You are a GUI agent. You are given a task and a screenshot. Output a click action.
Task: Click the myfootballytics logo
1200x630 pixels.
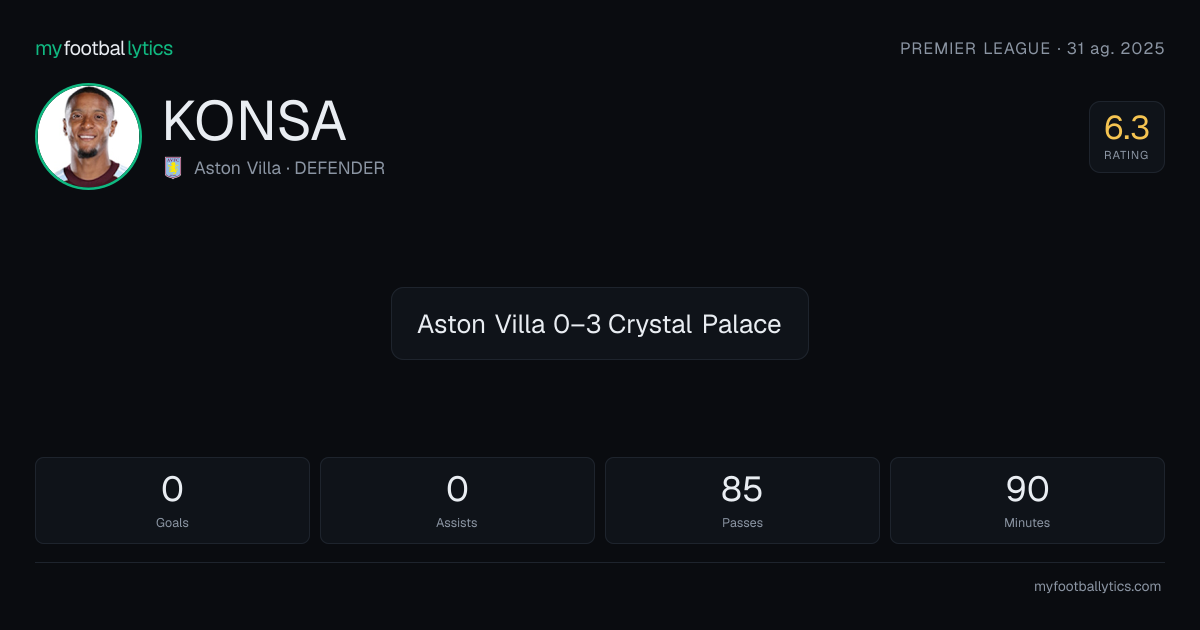click(104, 48)
